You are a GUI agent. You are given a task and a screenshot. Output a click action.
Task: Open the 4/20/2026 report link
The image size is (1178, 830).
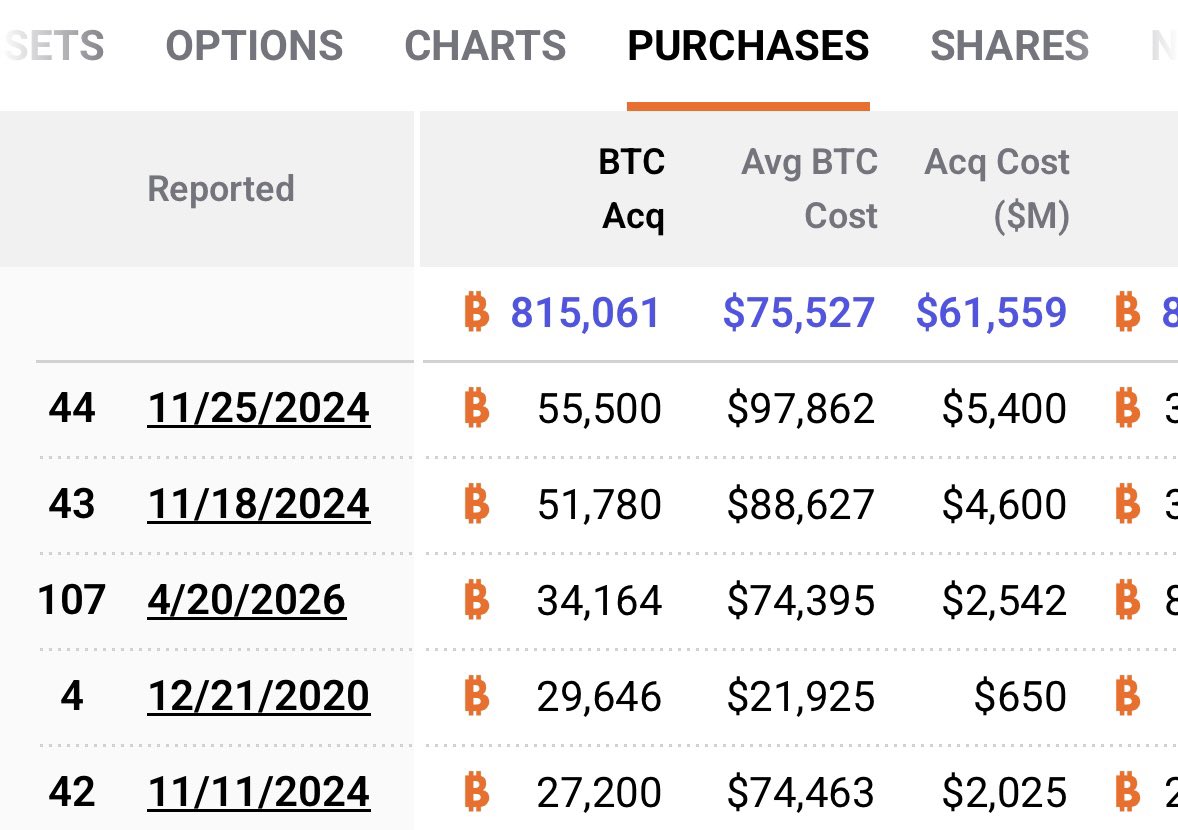click(x=247, y=600)
